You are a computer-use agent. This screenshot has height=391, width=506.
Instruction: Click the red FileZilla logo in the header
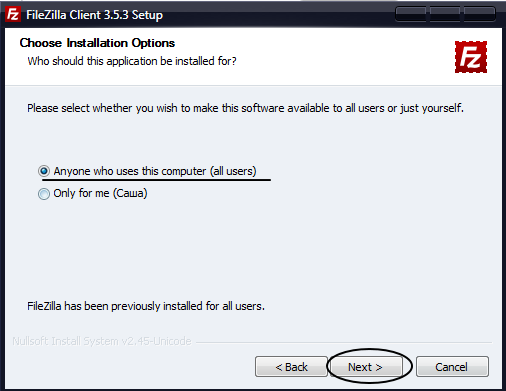(471, 57)
